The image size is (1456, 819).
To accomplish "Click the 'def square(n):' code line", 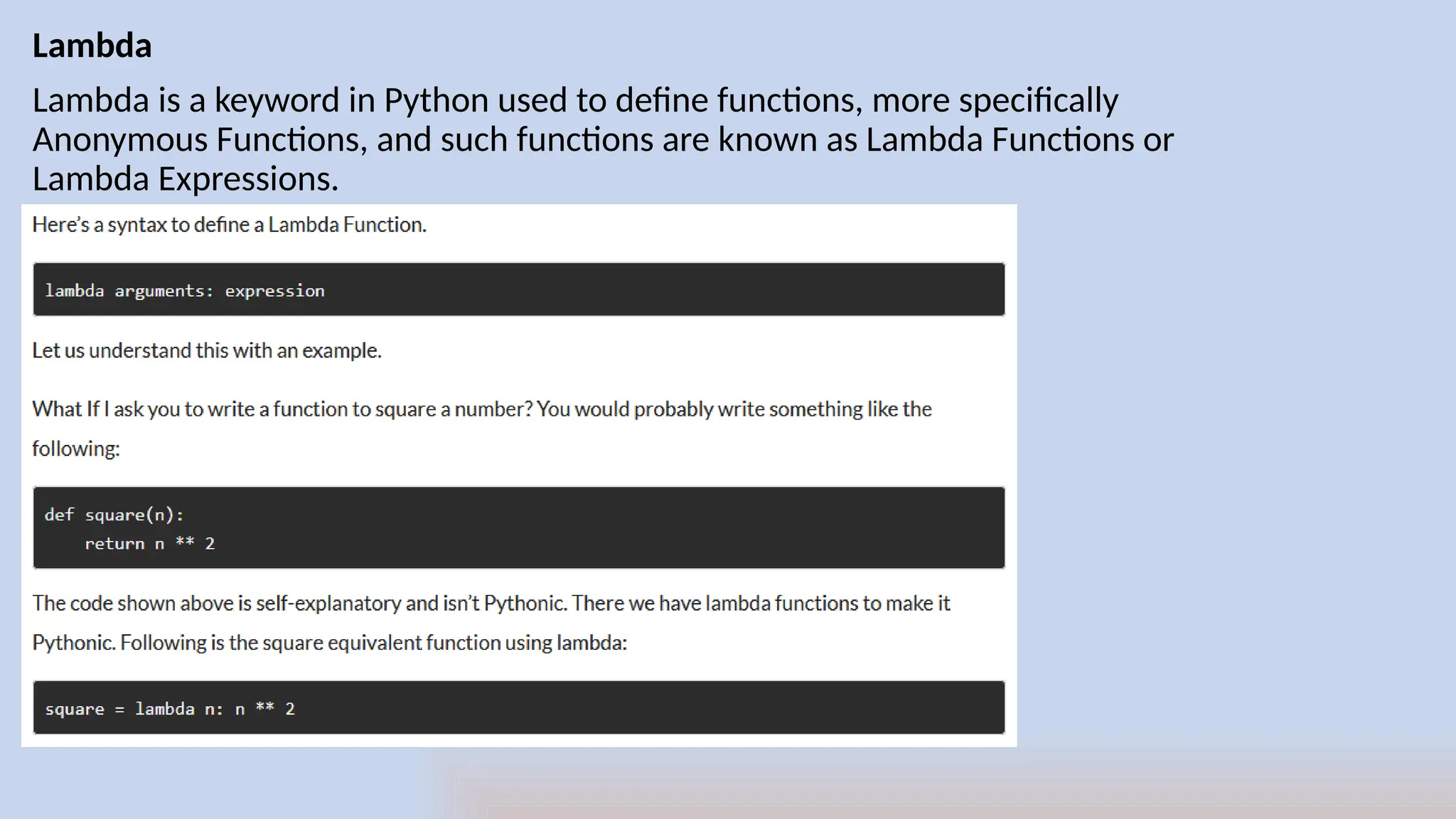I will (x=114, y=515).
